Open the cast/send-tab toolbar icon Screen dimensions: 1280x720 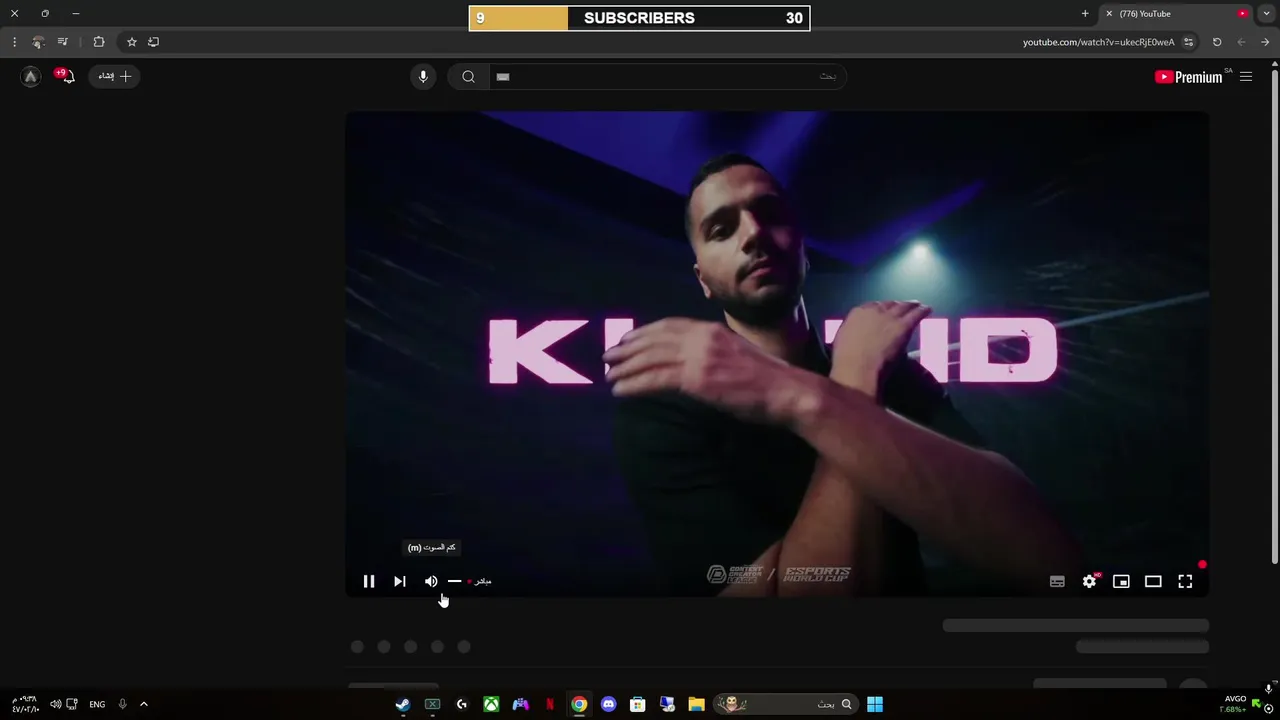(x=153, y=42)
